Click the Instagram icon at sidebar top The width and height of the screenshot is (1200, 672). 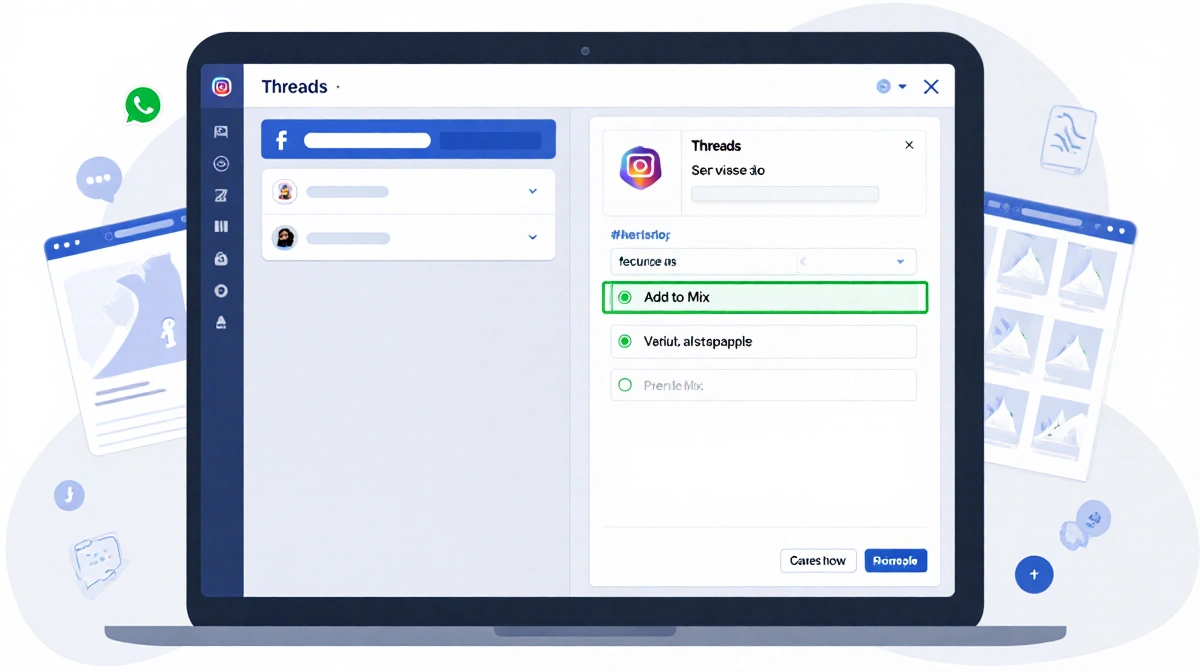coord(221,86)
